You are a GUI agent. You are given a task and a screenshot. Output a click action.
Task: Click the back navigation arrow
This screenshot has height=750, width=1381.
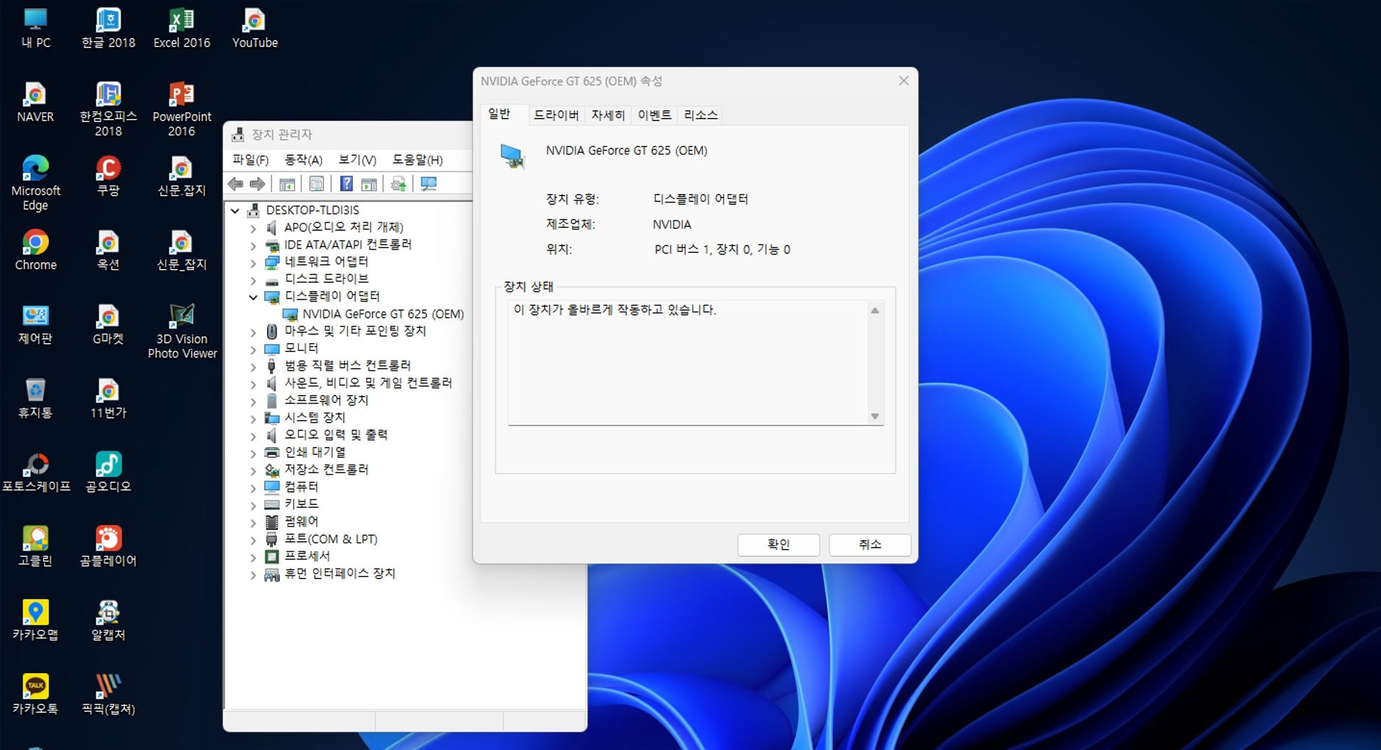pyautogui.click(x=235, y=183)
